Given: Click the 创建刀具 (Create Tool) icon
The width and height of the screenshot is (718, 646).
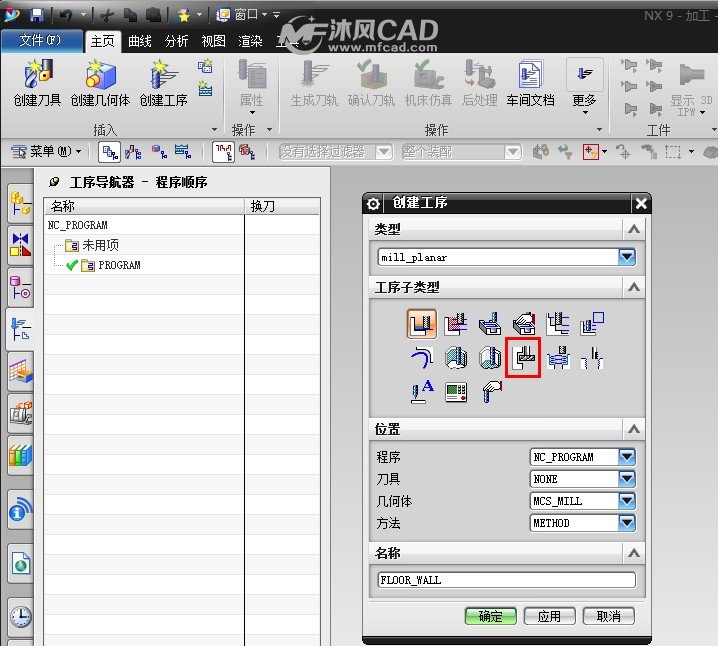Looking at the screenshot, I should point(37,83).
